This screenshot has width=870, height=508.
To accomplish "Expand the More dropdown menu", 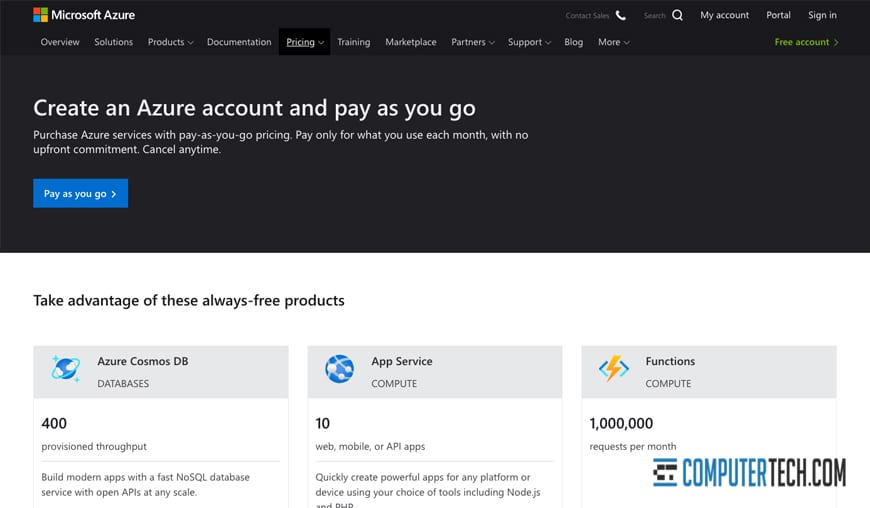I will [614, 42].
